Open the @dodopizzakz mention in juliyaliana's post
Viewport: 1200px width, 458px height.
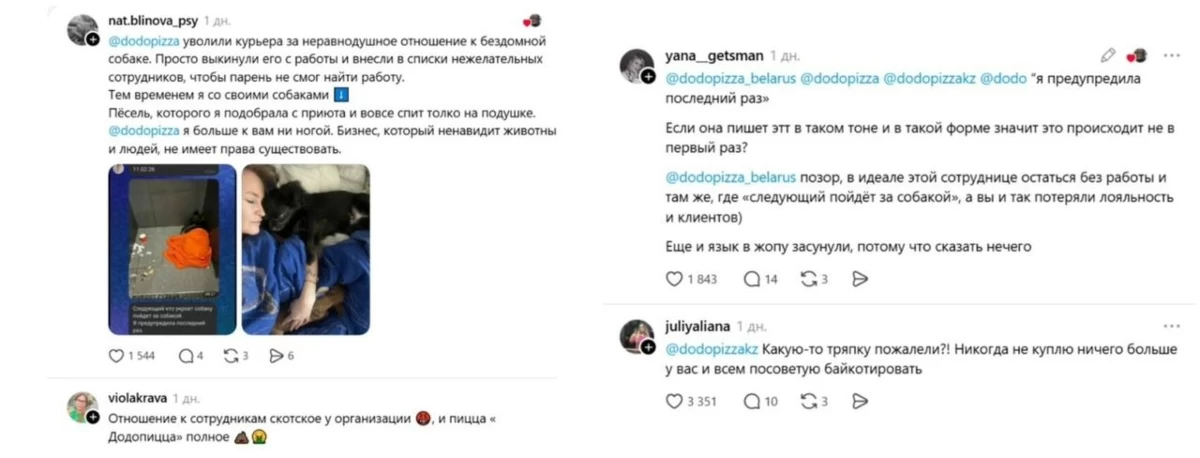(x=711, y=349)
